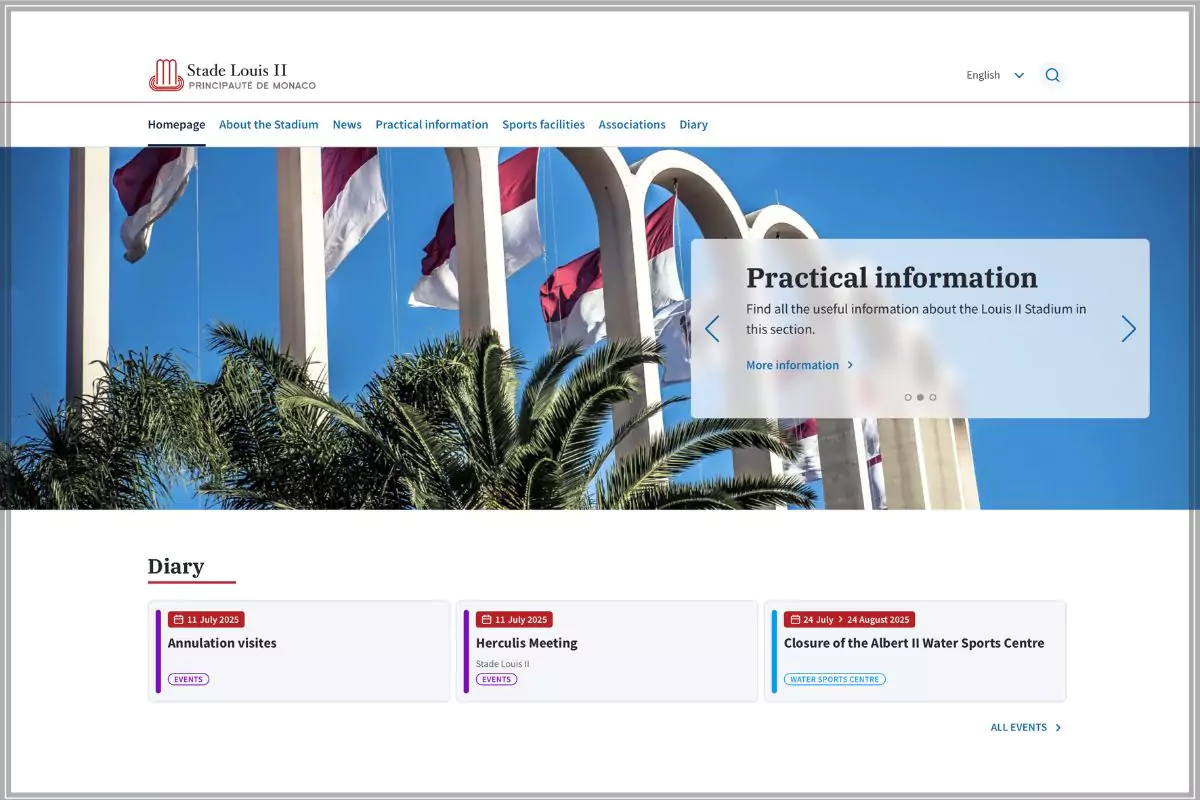Go to the News section
Screen dimensions: 1200x800
coord(347,125)
